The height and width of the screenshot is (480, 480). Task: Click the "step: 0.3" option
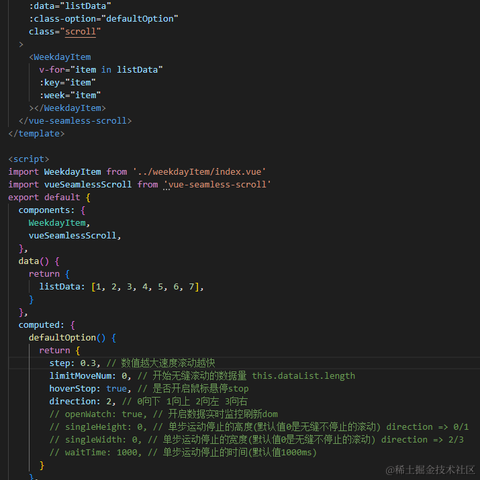(73, 363)
